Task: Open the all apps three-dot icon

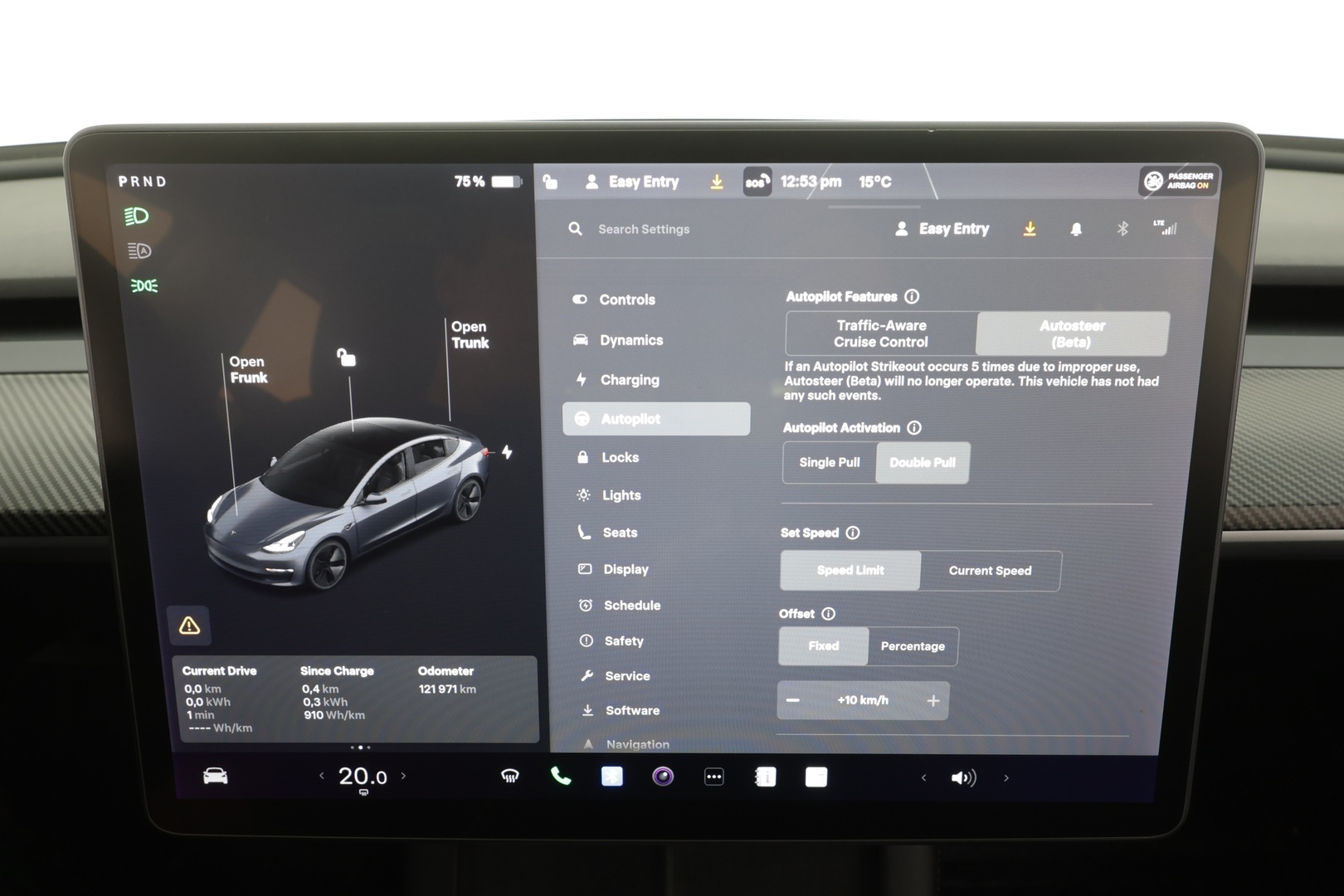Action: pyautogui.click(x=713, y=777)
